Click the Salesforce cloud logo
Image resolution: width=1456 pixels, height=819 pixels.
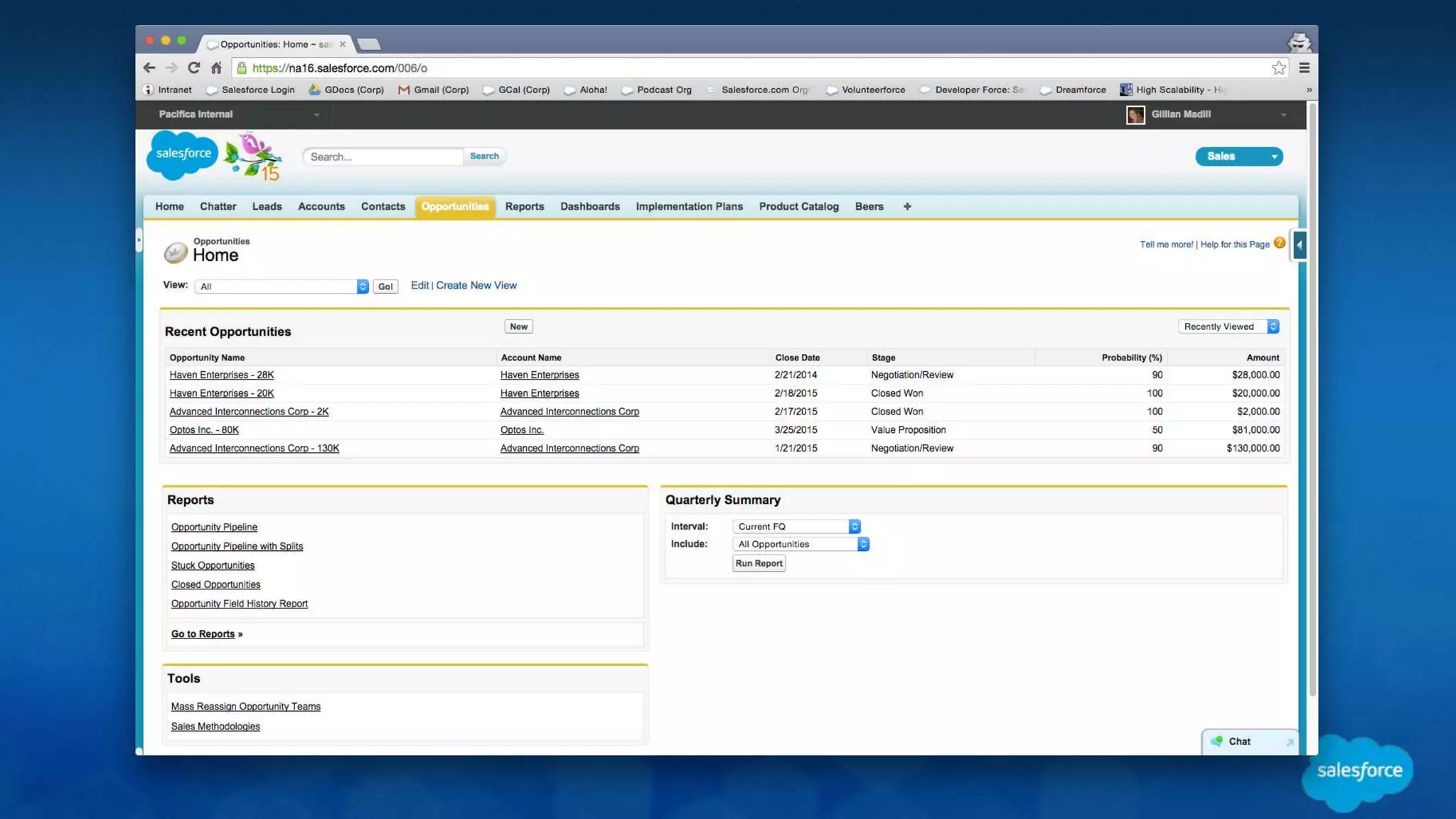[182, 154]
